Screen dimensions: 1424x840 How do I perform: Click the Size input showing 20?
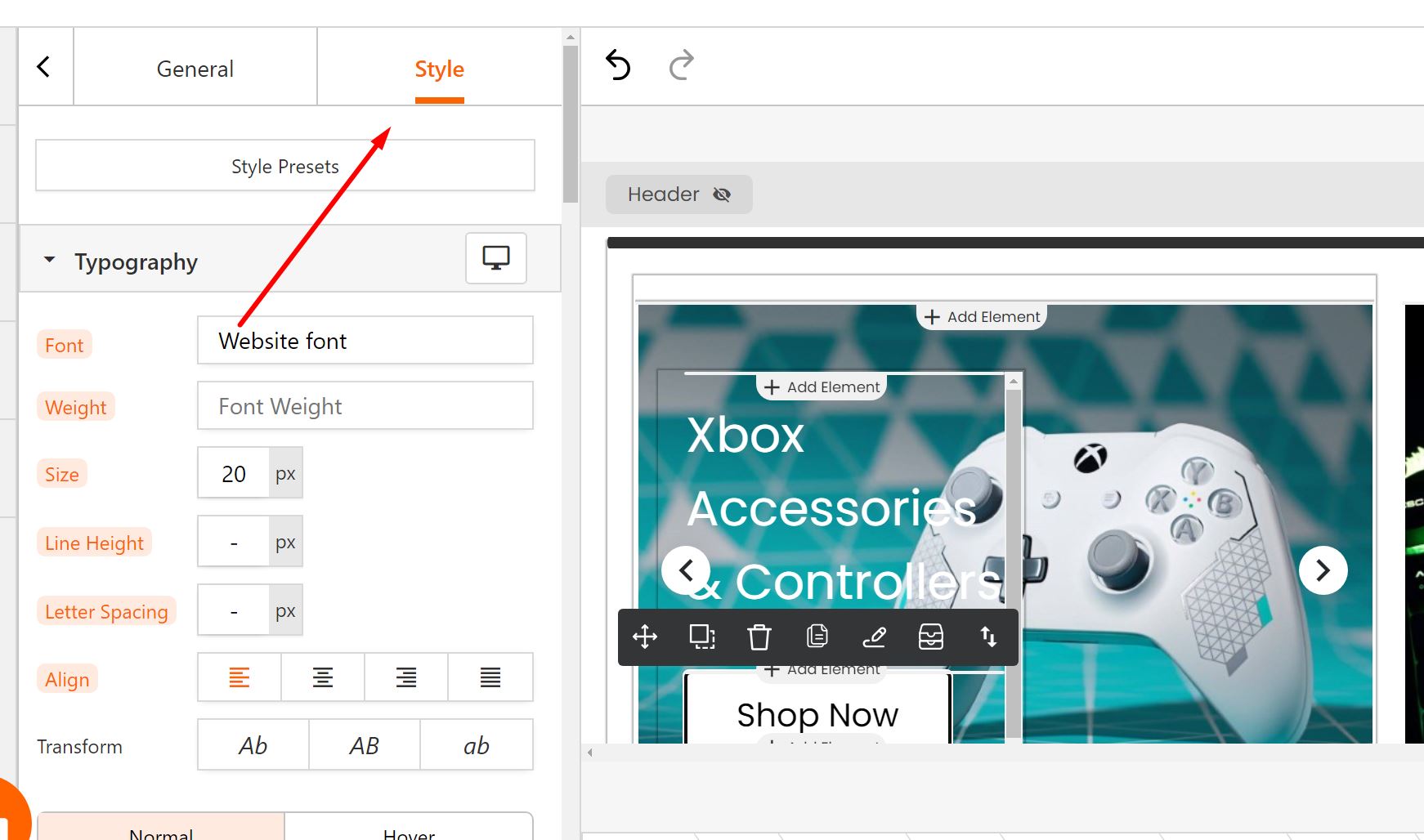tap(234, 473)
